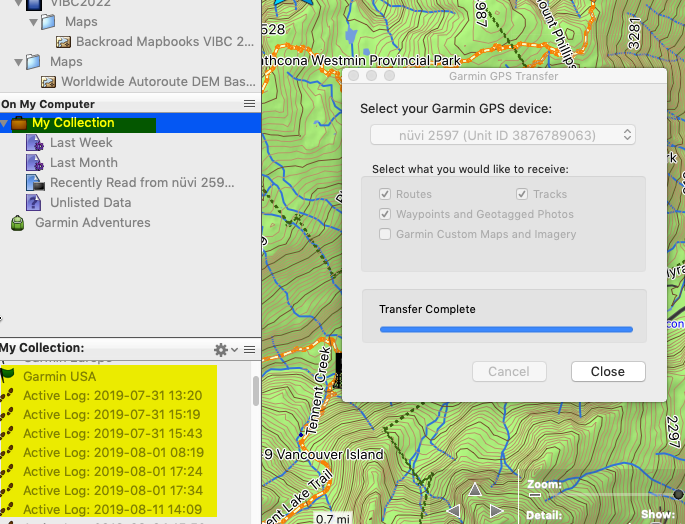Screen dimensions: 685x524
Task: Click the Transfer Complete progress bar
Action: pyautogui.click(x=506, y=330)
